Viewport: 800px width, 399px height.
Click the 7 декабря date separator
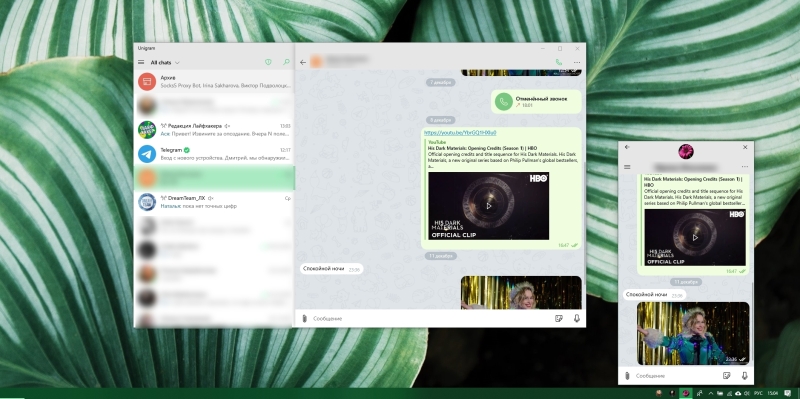point(440,82)
